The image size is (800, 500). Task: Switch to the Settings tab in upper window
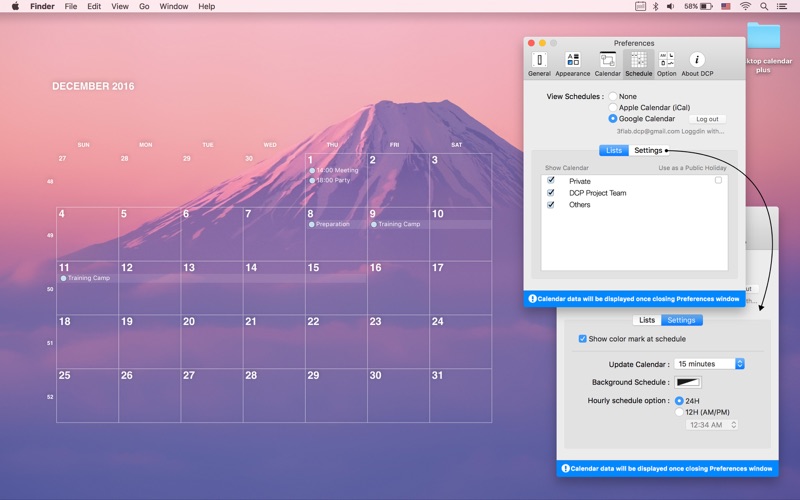point(648,150)
